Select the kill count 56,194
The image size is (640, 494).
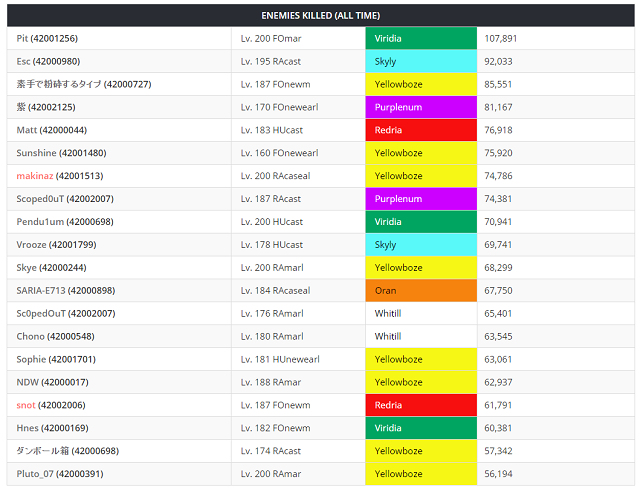point(498,474)
